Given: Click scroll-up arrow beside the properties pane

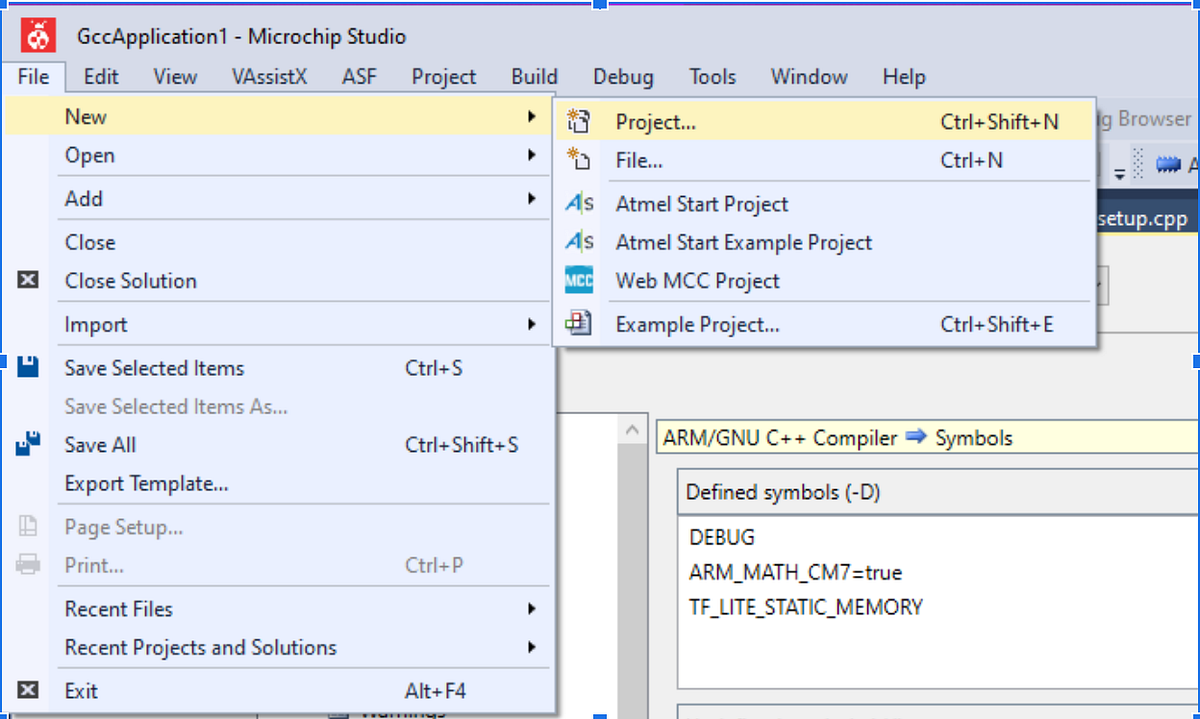Looking at the screenshot, I should pos(631,430).
